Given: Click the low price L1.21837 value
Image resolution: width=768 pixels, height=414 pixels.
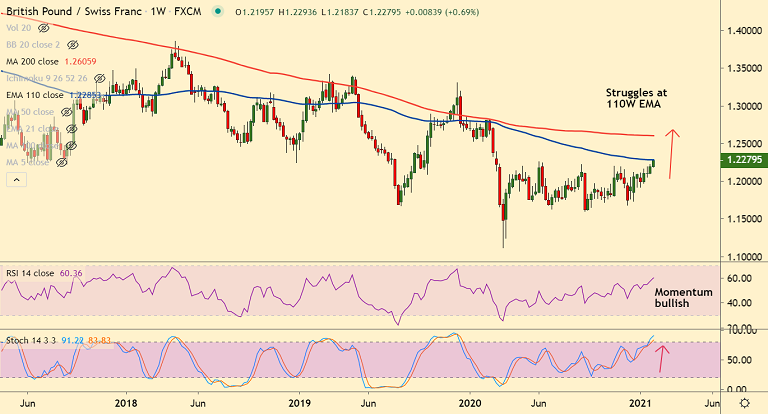Looking at the screenshot, I should (x=340, y=12).
